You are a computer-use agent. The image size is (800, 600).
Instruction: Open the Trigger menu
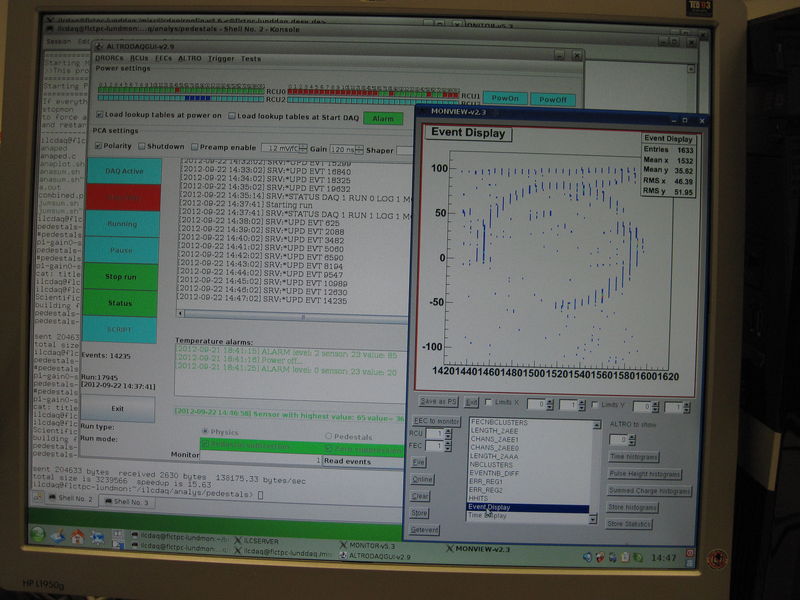coord(221,59)
